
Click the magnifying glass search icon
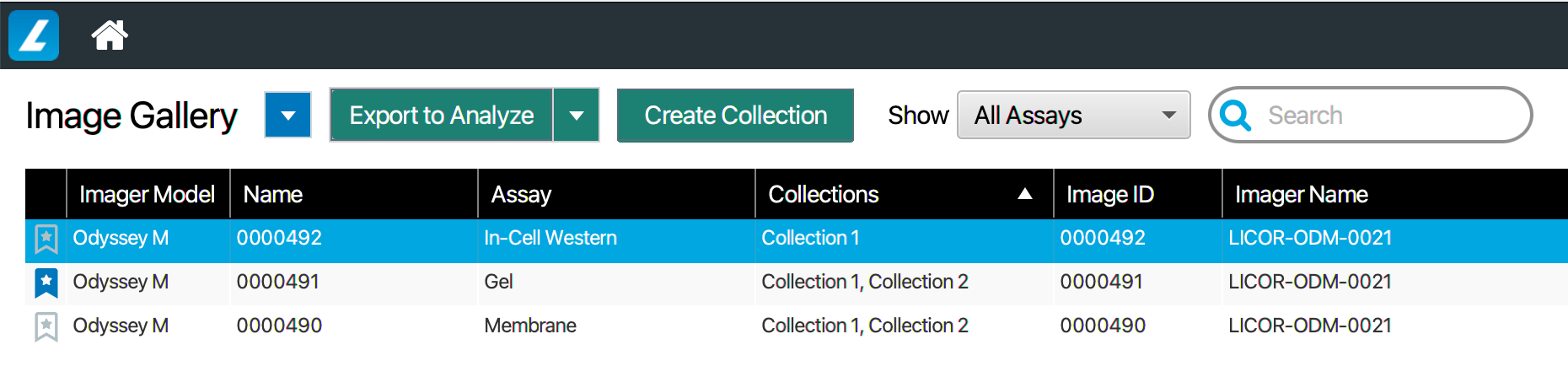pyautogui.click(x=1236, y=115)
